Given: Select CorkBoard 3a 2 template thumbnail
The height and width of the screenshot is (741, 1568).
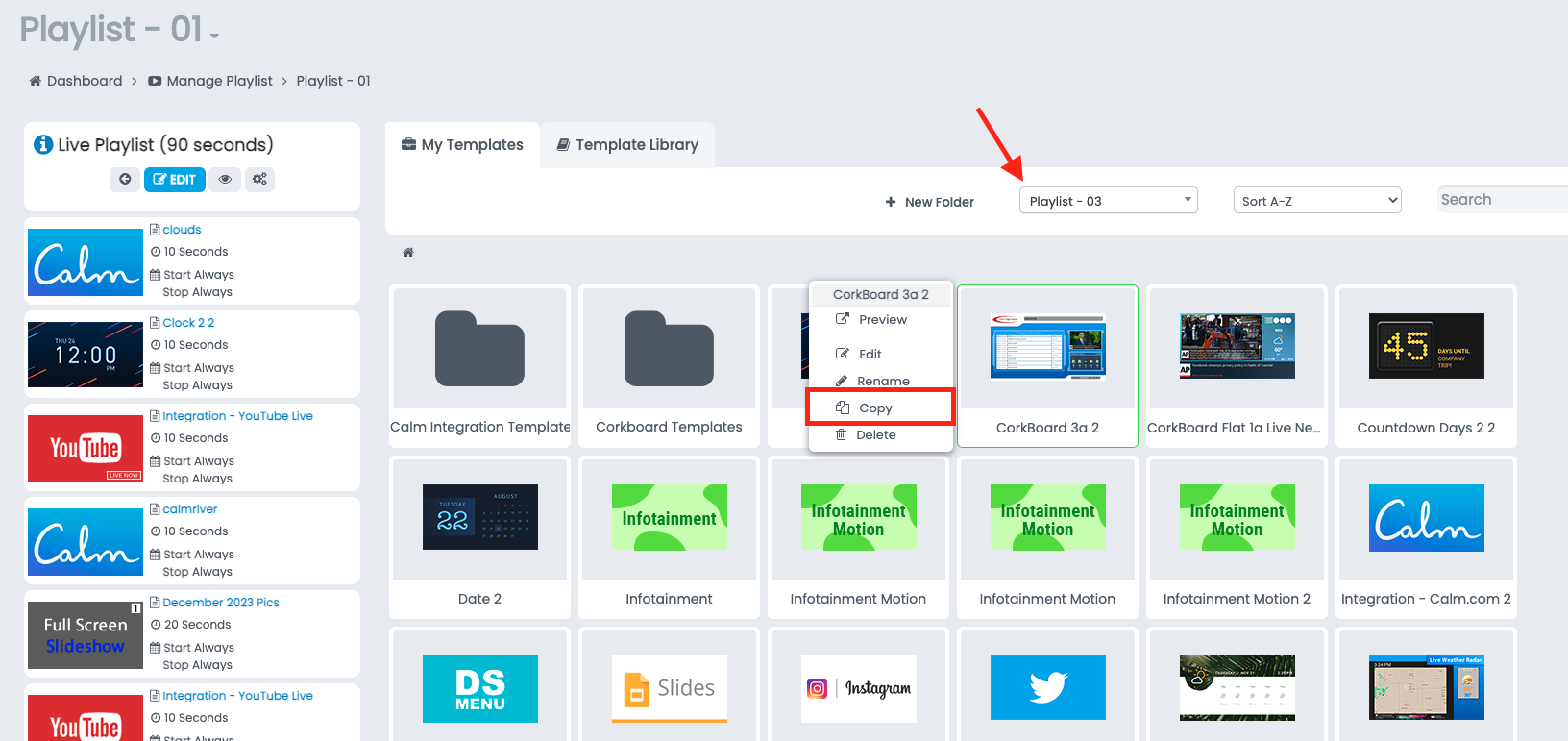Looking at the screenshot, I should tap(1047, 346).
